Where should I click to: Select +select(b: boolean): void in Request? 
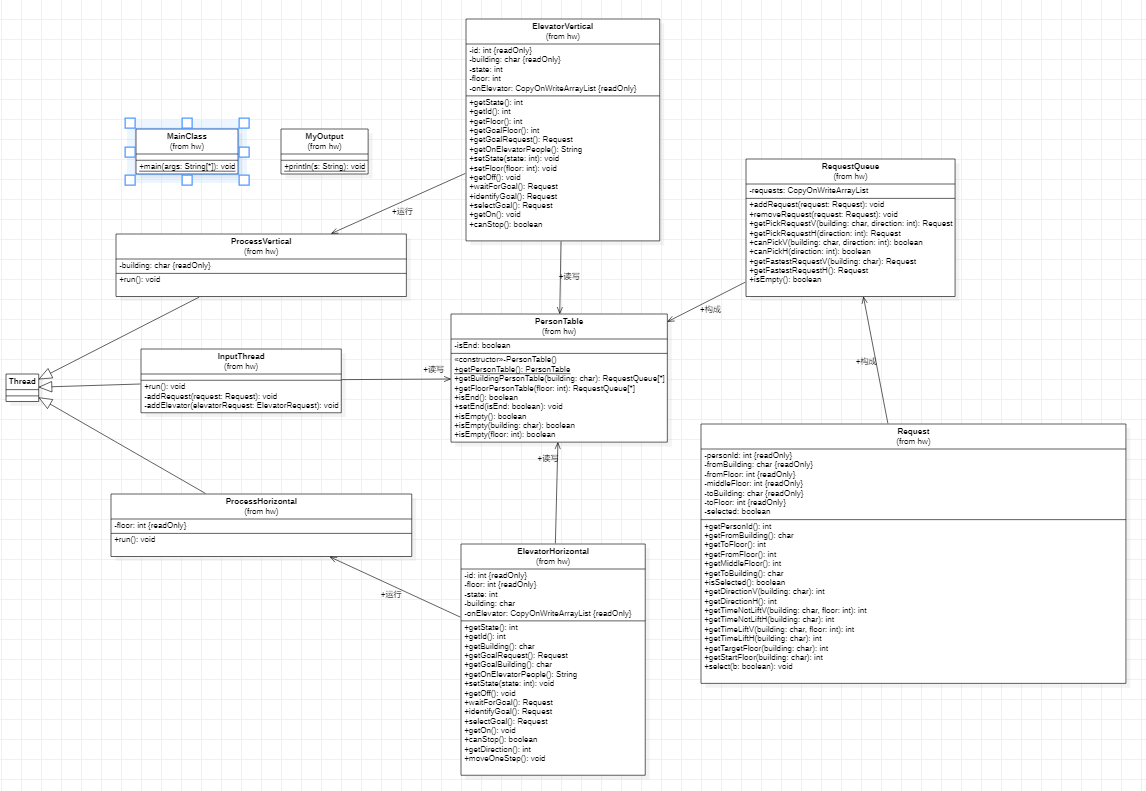click(x=748, y=667)
